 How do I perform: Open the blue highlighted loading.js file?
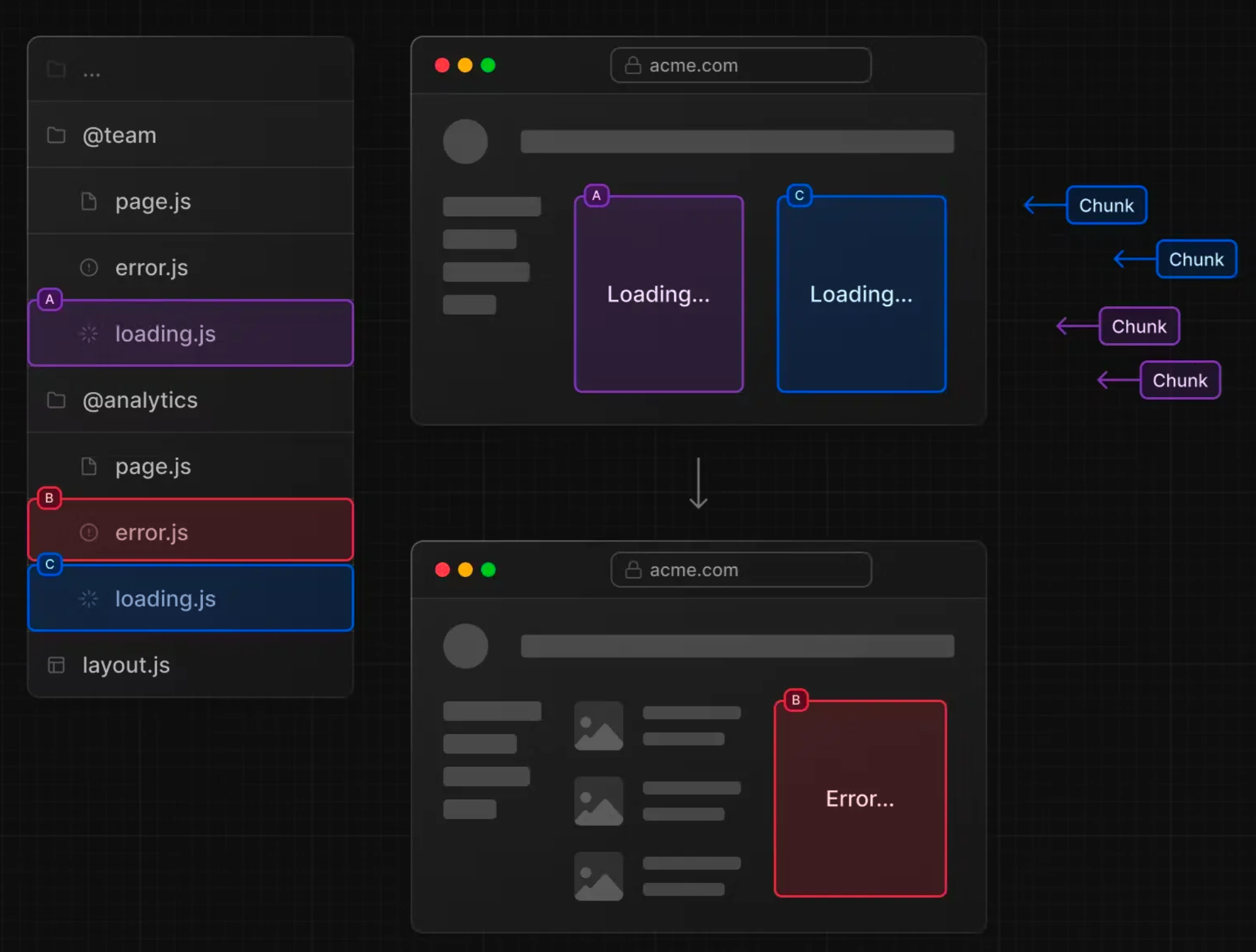191,598
